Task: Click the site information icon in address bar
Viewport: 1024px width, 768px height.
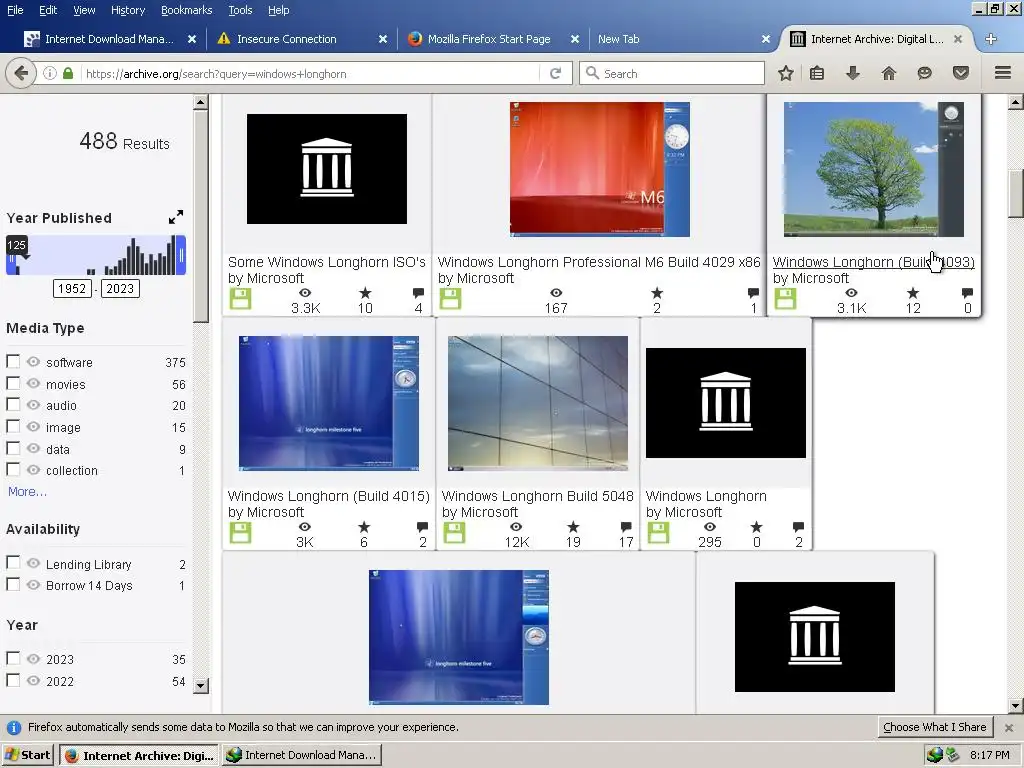Action: click(x=50, y=73)
